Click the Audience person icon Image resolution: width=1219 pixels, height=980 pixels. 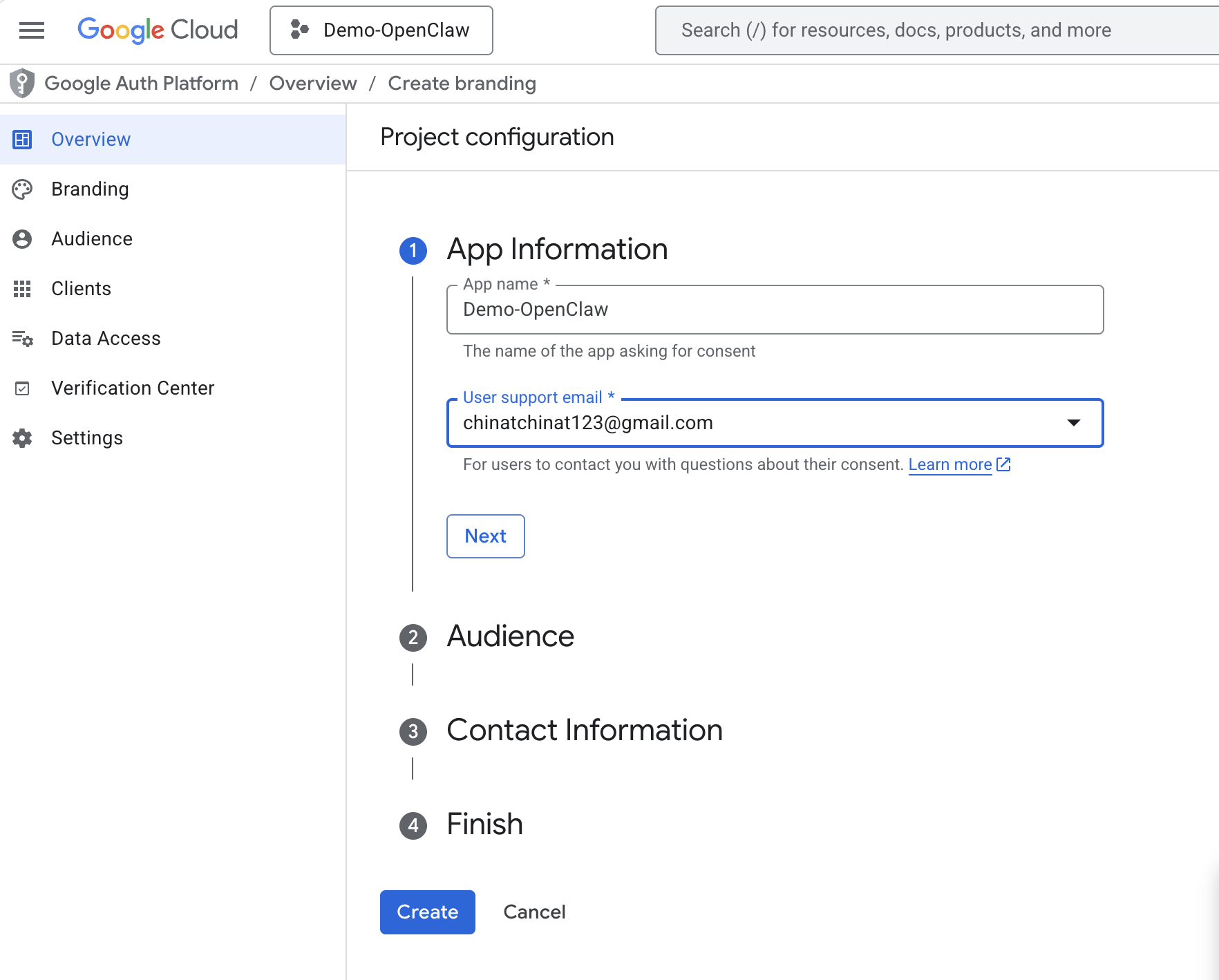click(23, 238)
